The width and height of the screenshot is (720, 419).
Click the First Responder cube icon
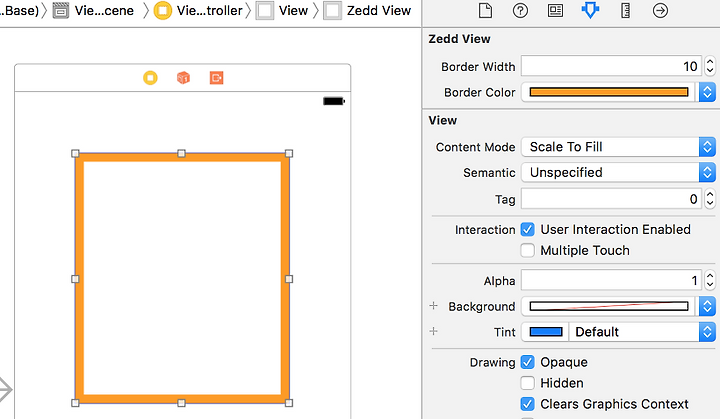[x=183, y=78]
